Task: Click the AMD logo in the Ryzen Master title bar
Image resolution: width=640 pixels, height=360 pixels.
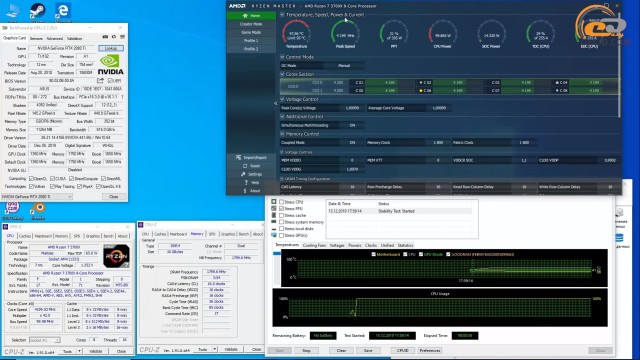Action: point(237,6)
